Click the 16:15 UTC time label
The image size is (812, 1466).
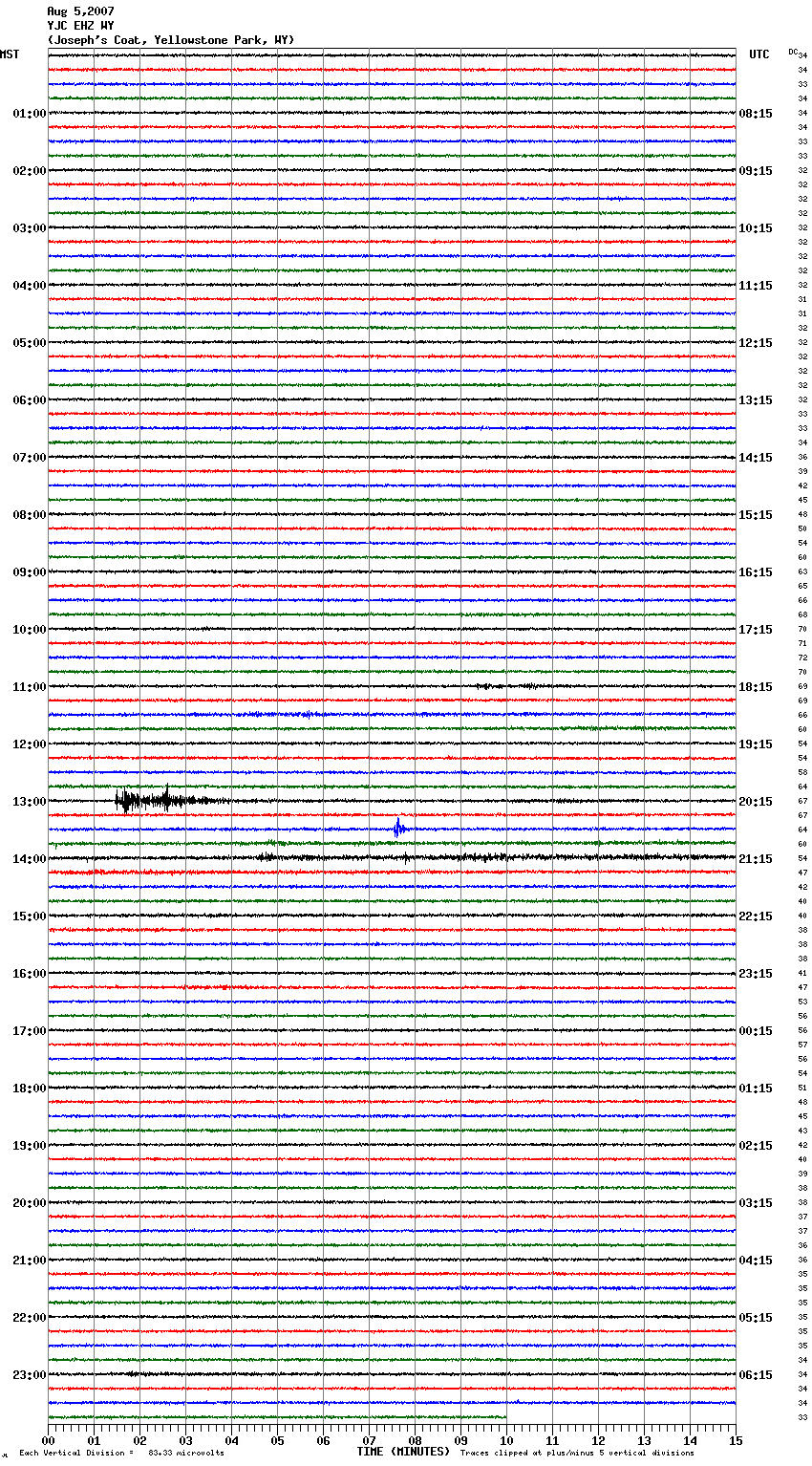point(756,572)
